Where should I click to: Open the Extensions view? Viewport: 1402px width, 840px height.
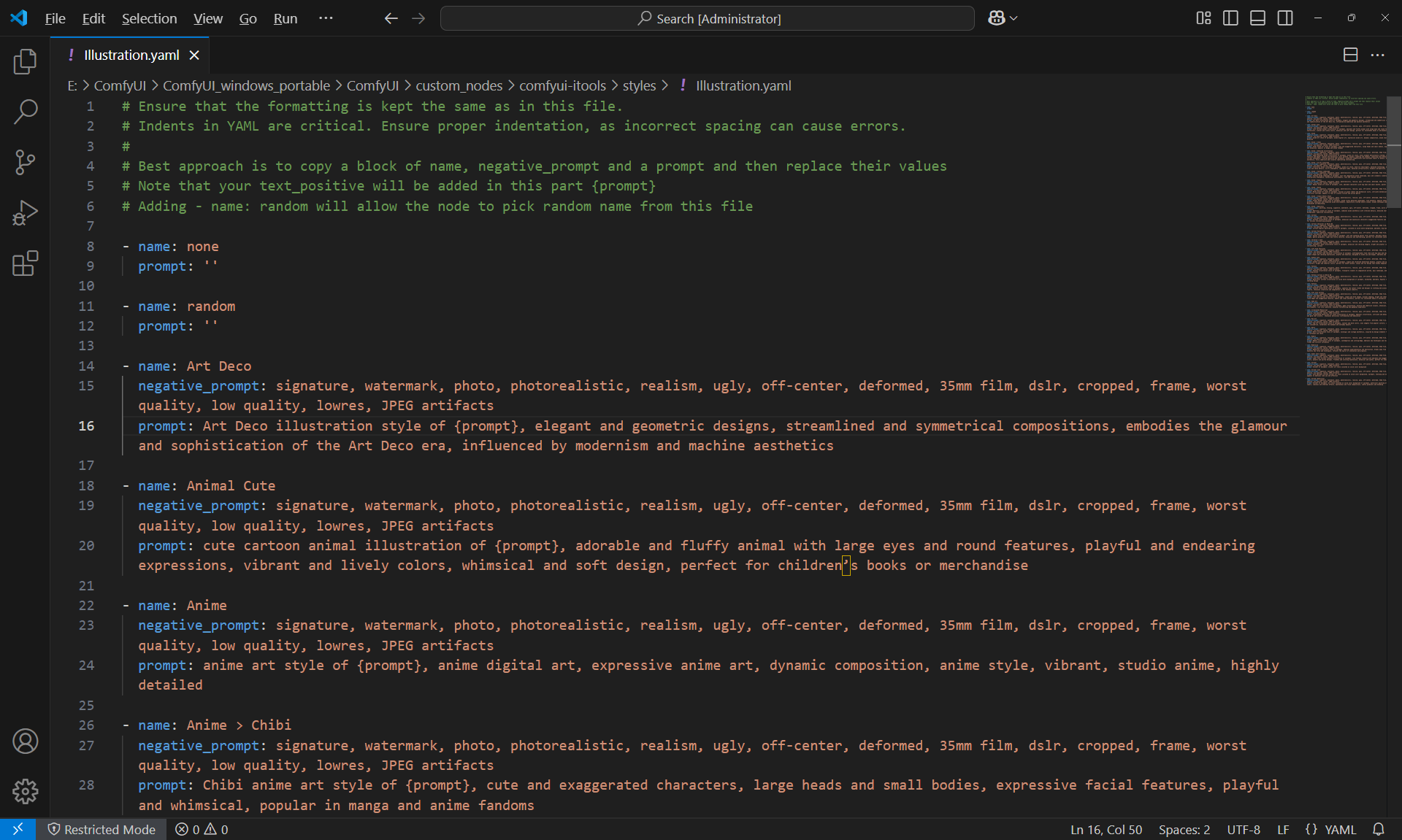[x=25, y=263]
